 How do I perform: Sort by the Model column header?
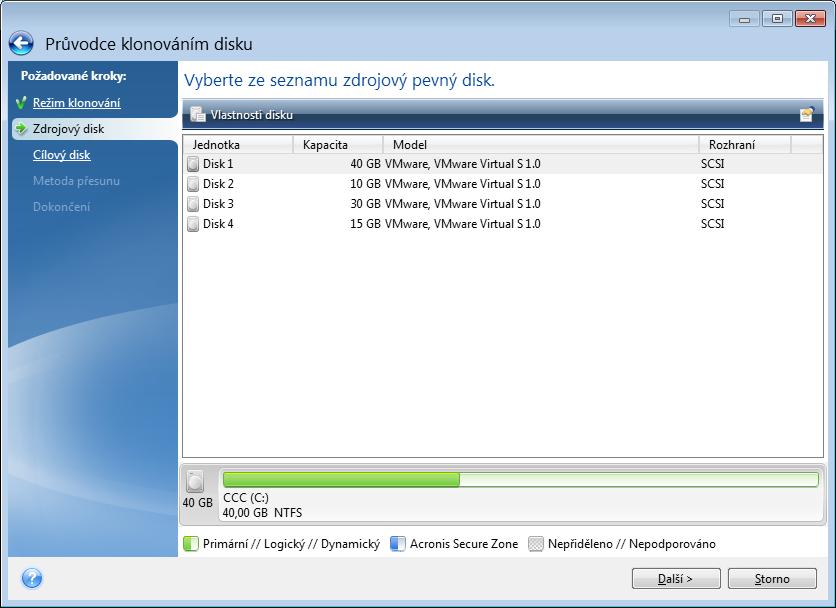[541, 145]
